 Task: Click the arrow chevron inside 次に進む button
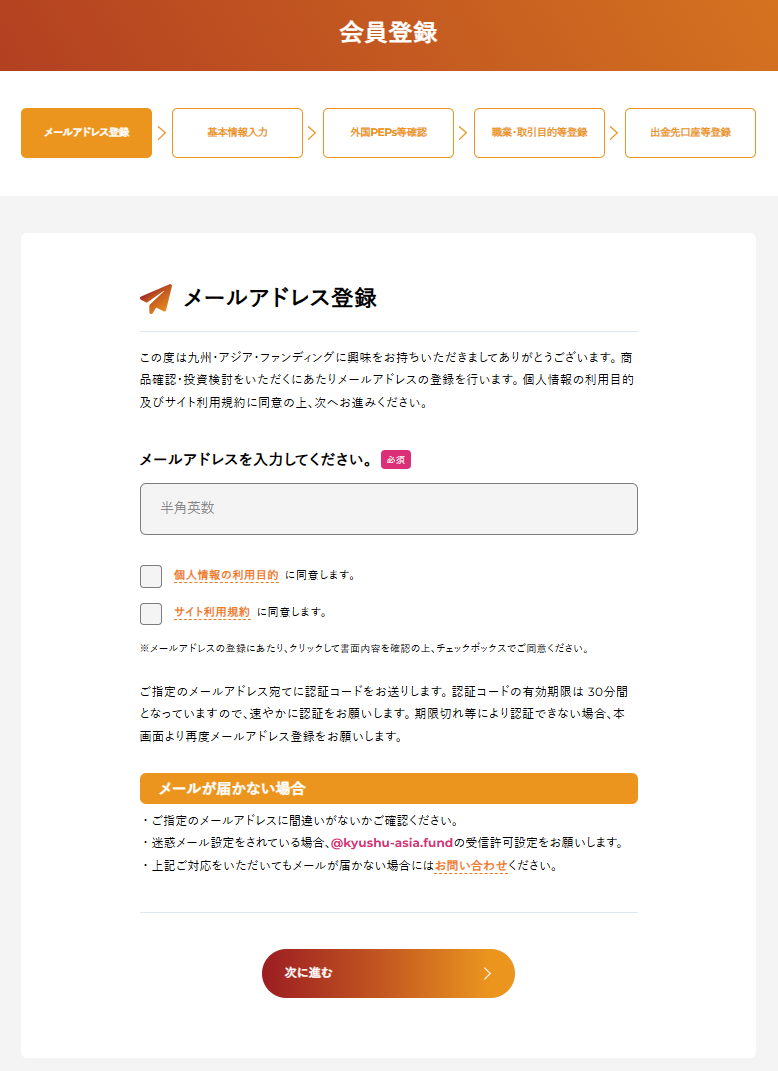pos(487,973)
